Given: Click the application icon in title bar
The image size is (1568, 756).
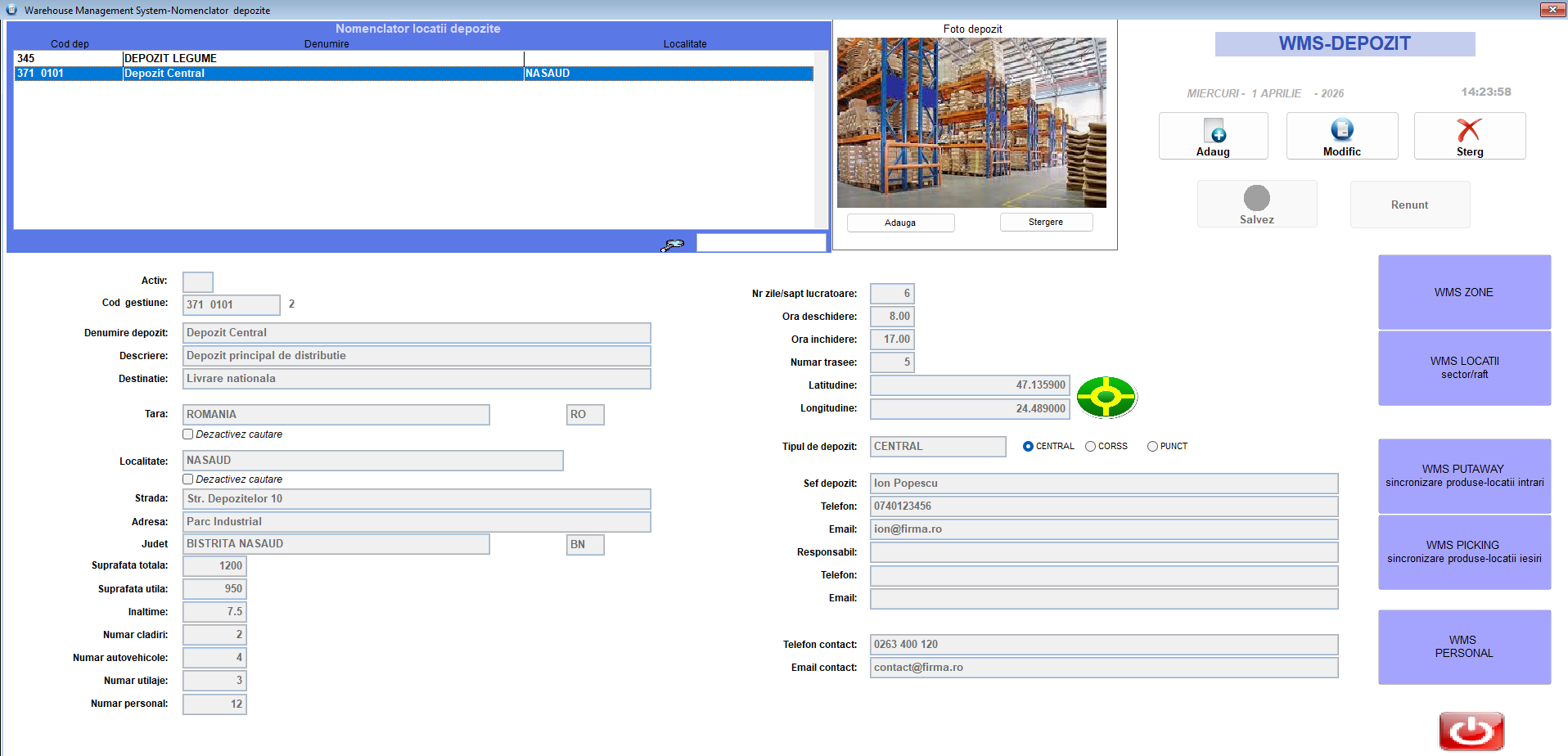Looking at the screenshot, I should click(11, 10).
